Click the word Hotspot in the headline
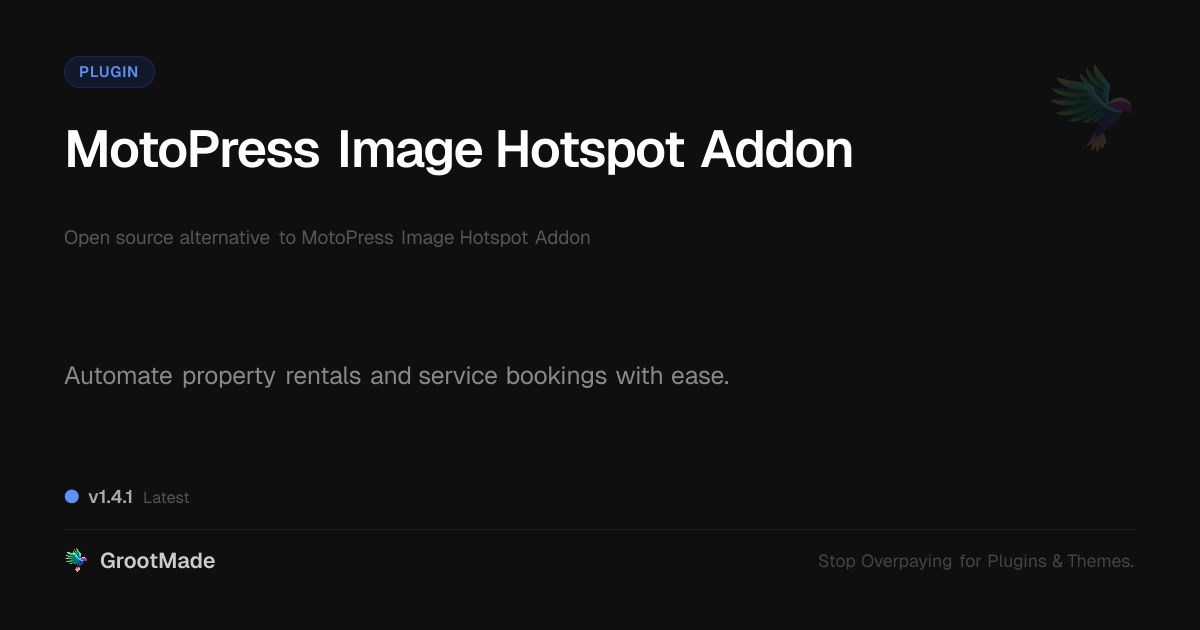This screenshot has width=1200, height=630. (x=590, y=150)
